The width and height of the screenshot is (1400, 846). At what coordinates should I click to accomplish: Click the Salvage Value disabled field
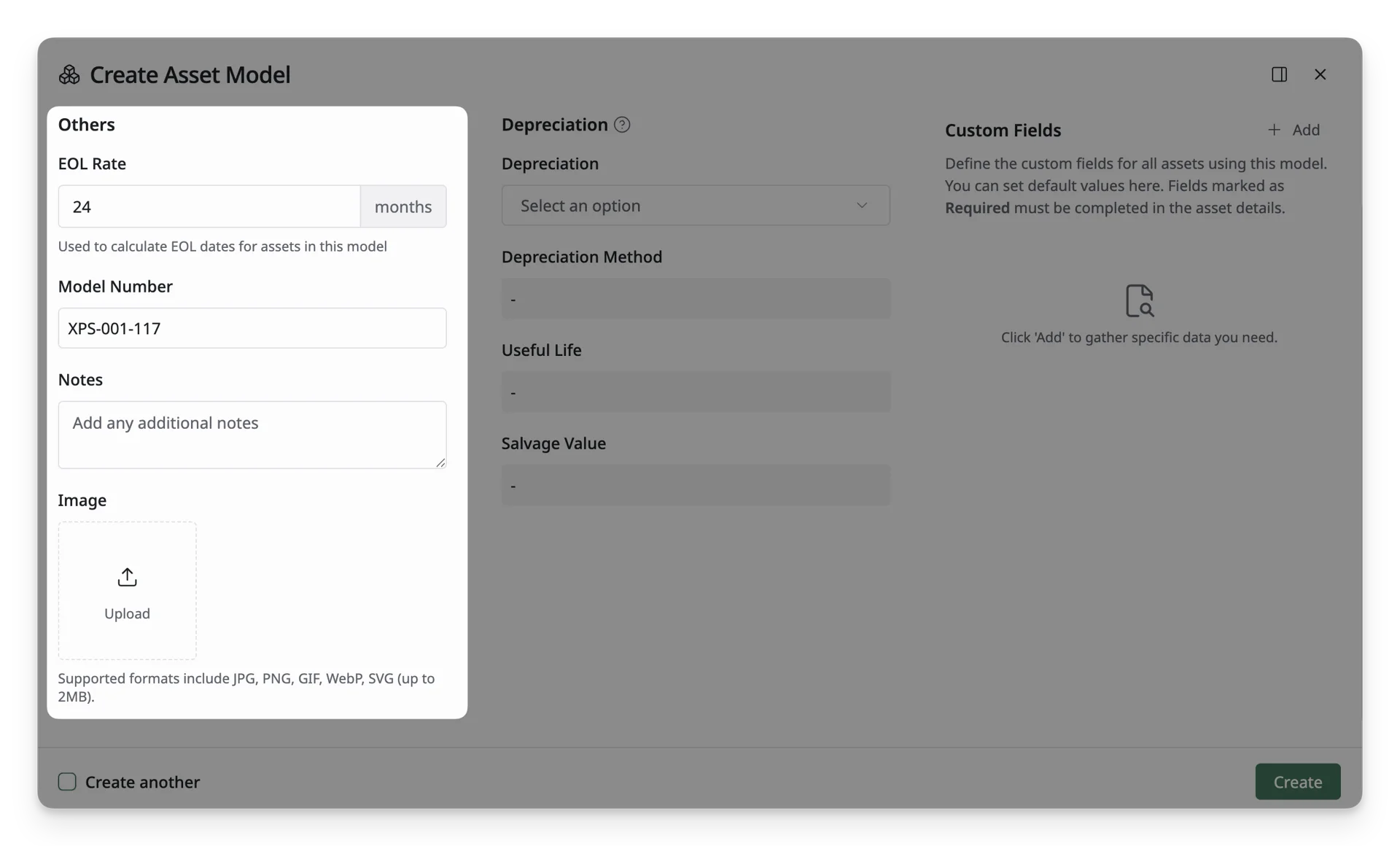(696, 485)
